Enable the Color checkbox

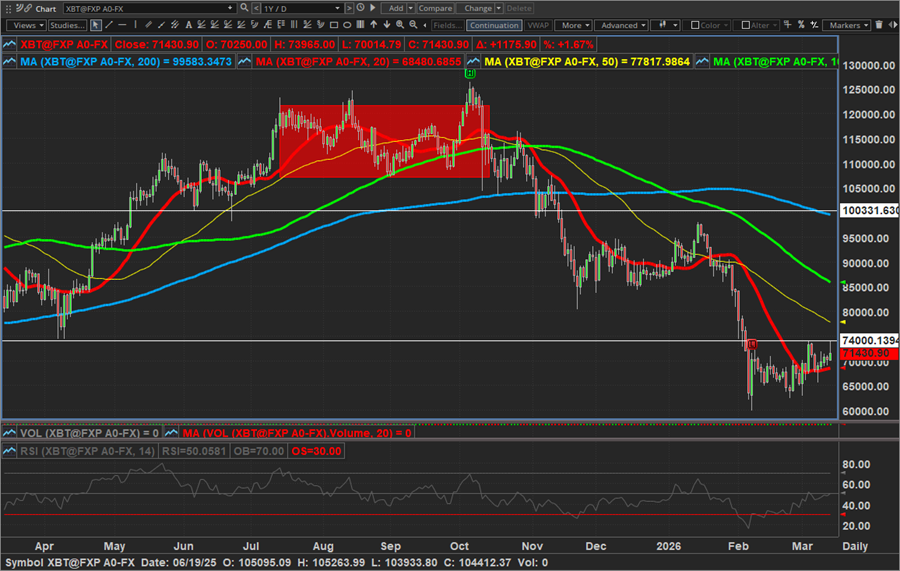(696, 25)
